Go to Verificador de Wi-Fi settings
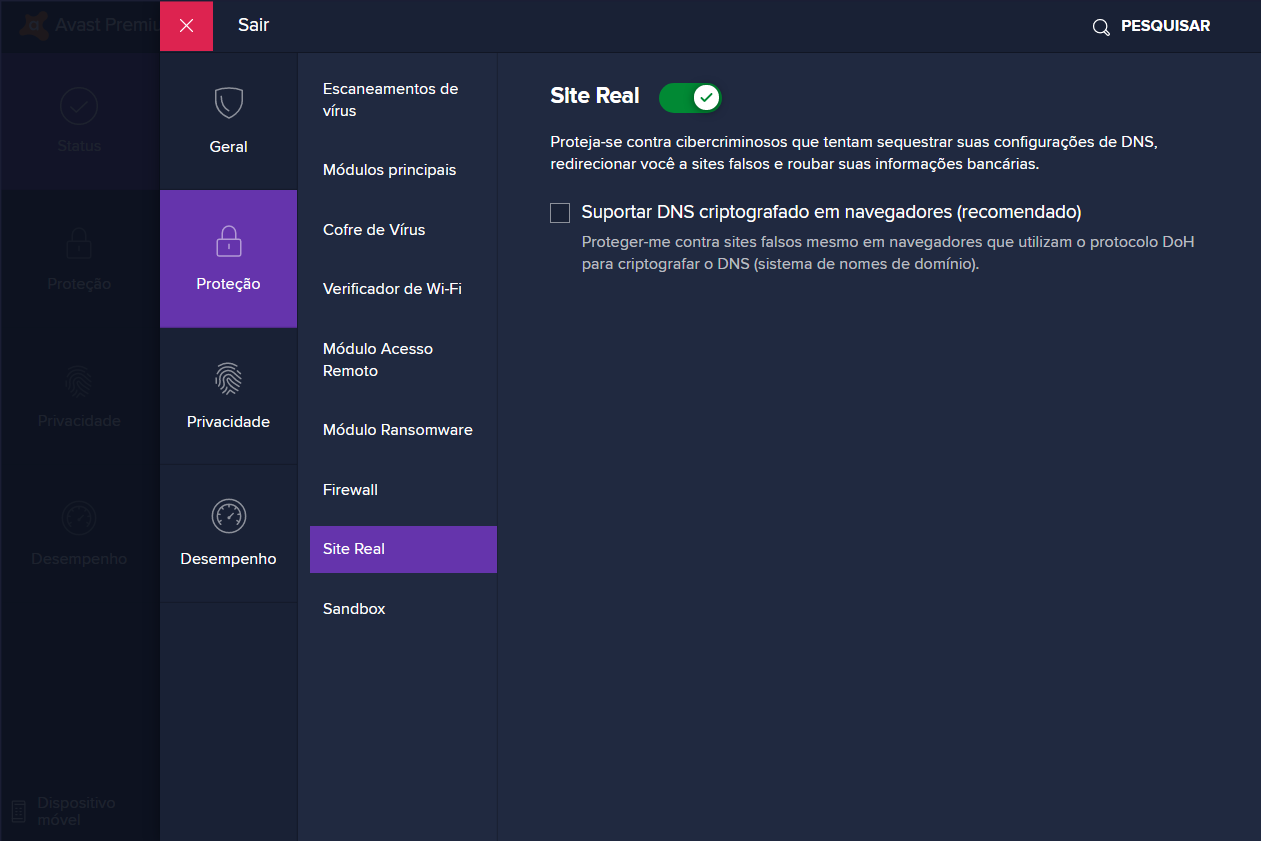1261x841 pixels. pos(392,289)
